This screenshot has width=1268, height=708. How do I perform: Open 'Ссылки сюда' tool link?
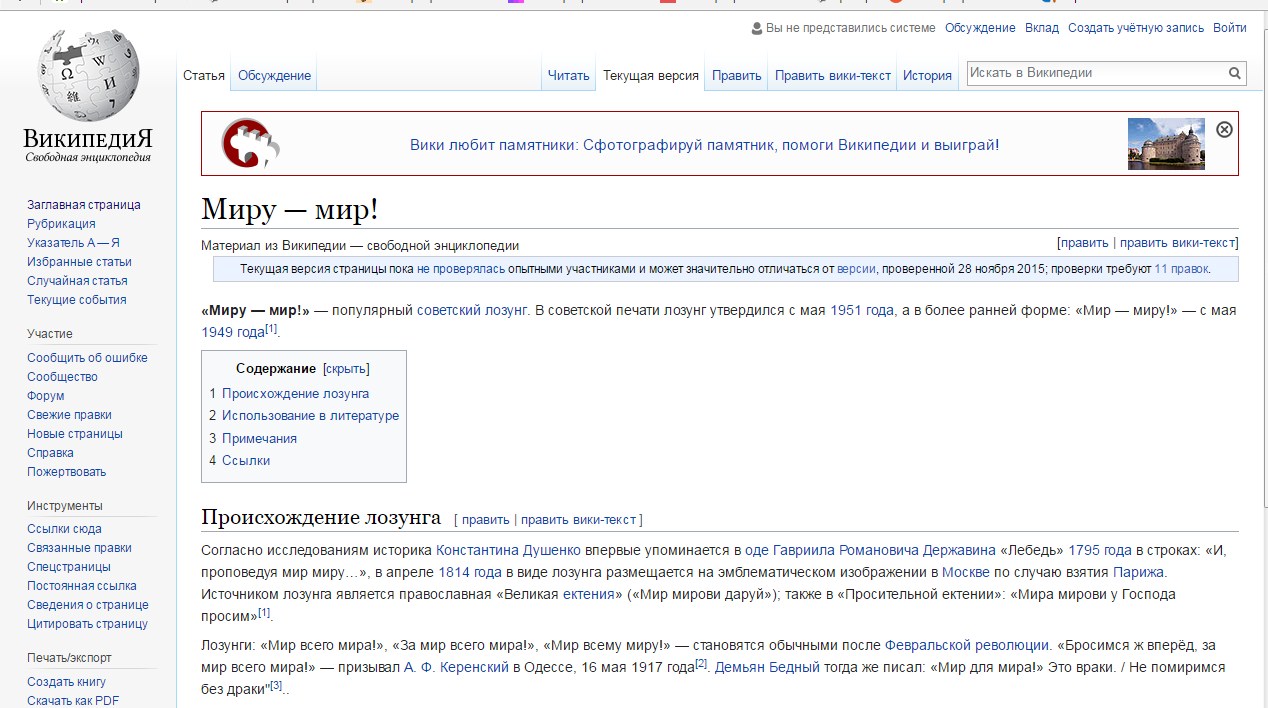tap(64, 529)
